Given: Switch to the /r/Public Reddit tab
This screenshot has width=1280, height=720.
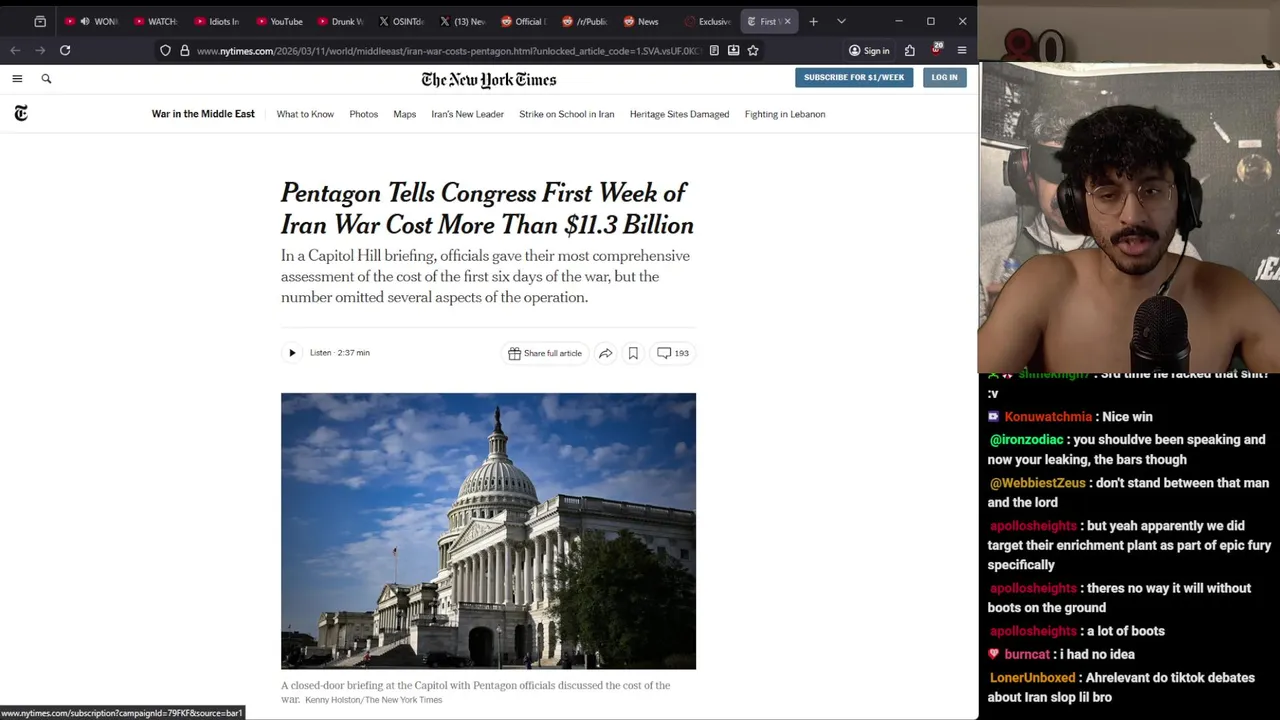Looking at the screenshot, I should tap(585, 21).
